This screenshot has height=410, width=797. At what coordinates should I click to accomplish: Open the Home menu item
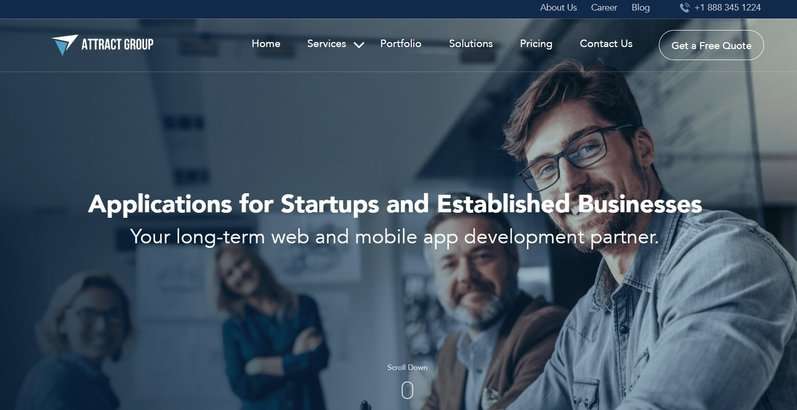[x=266, y=44]
